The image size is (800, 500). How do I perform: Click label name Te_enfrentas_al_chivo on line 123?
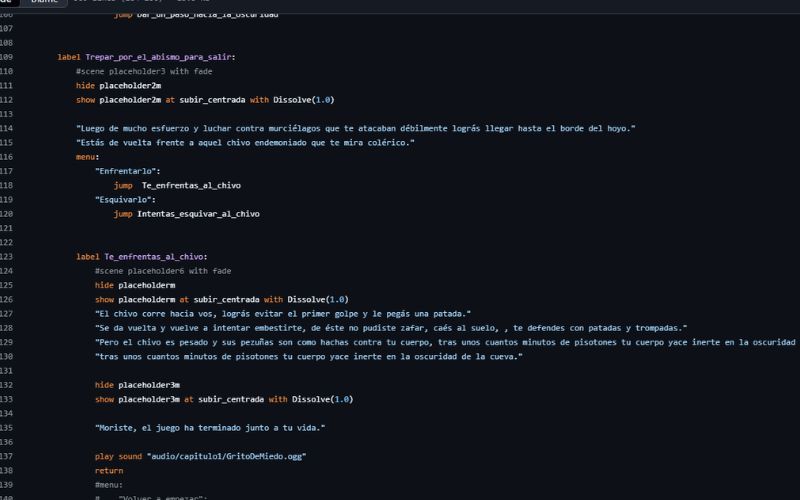click(x=155, y=256)
